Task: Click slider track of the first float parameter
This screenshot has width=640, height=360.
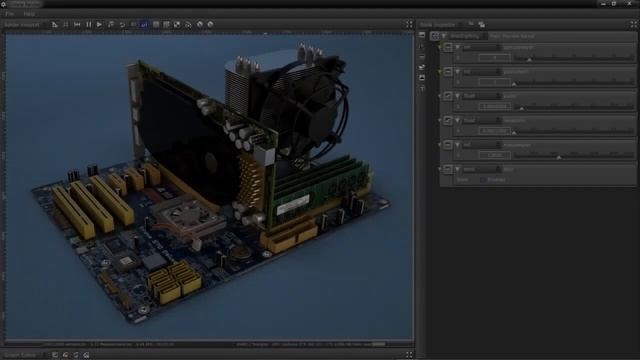Action: tap(574, 107)
